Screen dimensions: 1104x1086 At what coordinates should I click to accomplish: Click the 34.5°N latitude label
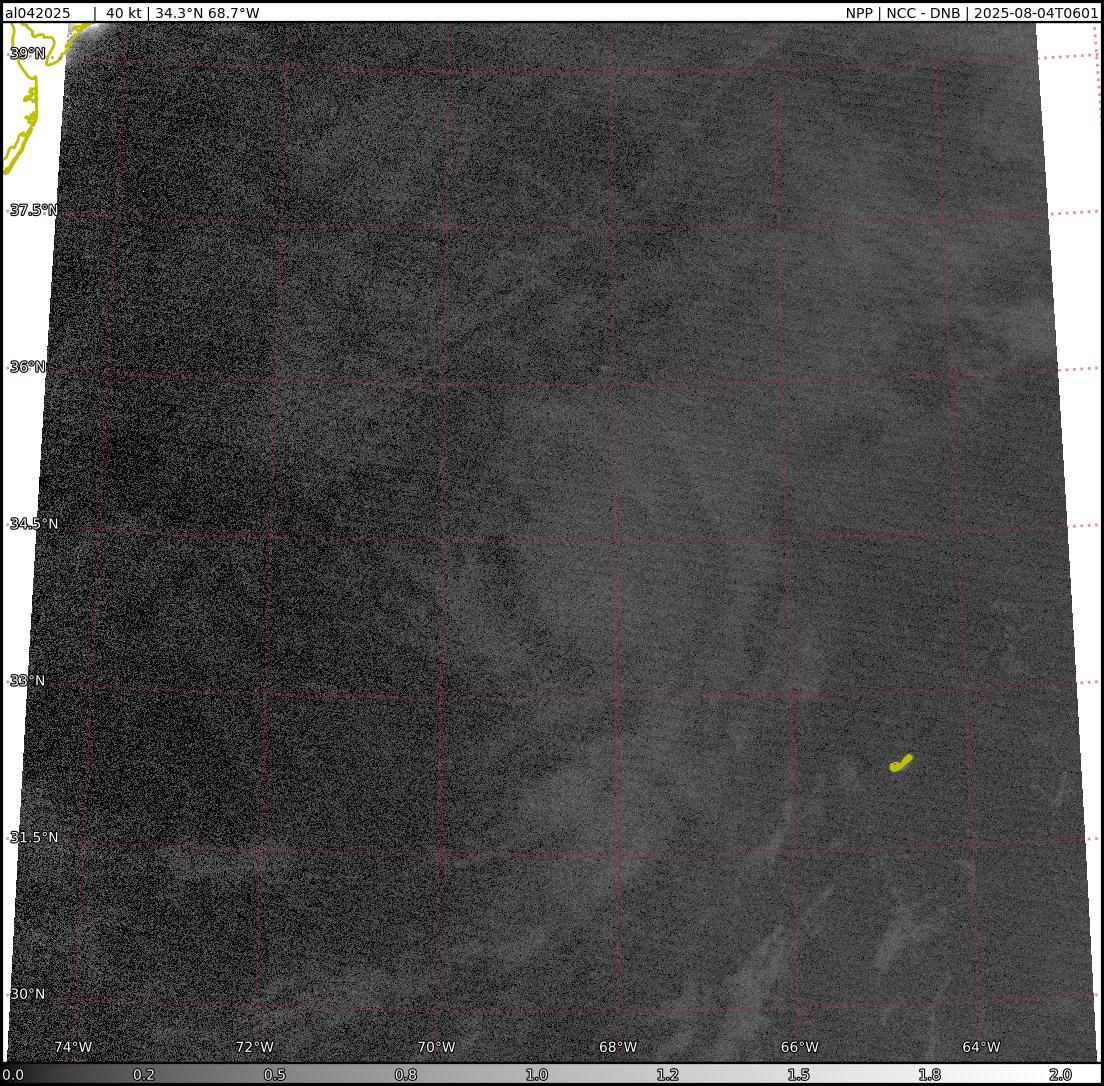click(x=33, y=524)
